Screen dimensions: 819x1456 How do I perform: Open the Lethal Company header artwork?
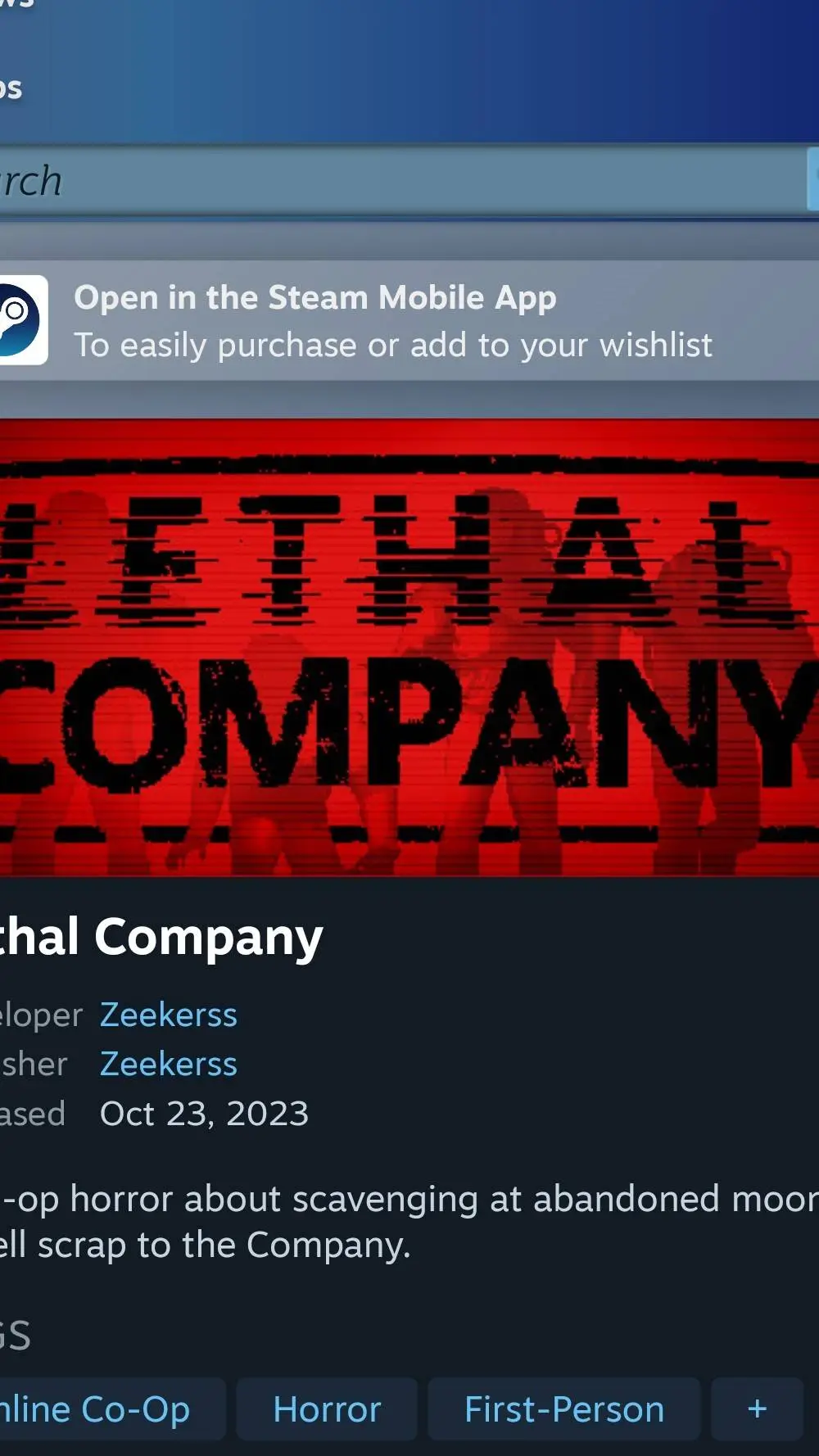pos(409,648)
